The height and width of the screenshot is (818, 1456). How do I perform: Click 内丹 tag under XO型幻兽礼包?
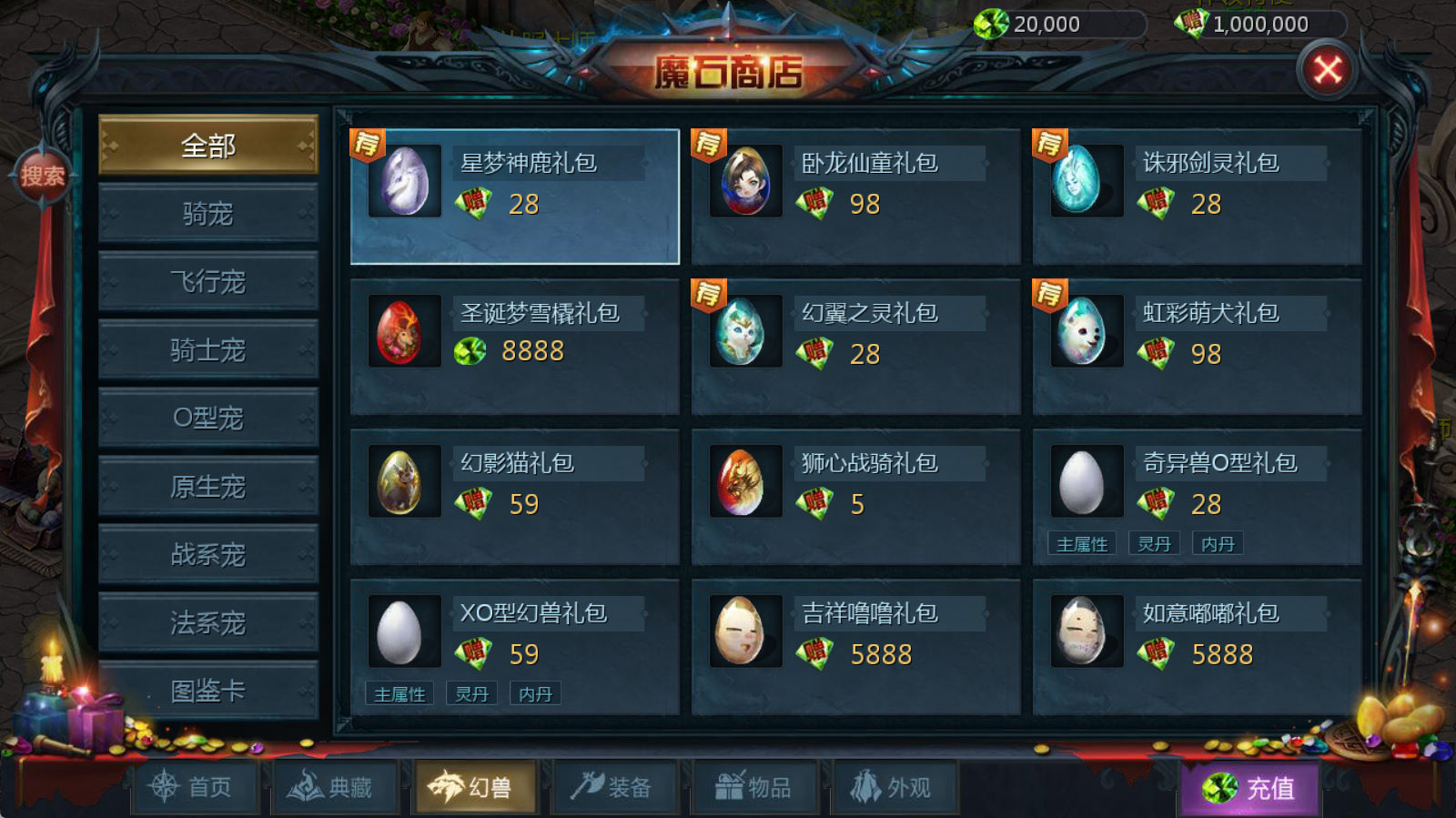[x=535, y=694]
